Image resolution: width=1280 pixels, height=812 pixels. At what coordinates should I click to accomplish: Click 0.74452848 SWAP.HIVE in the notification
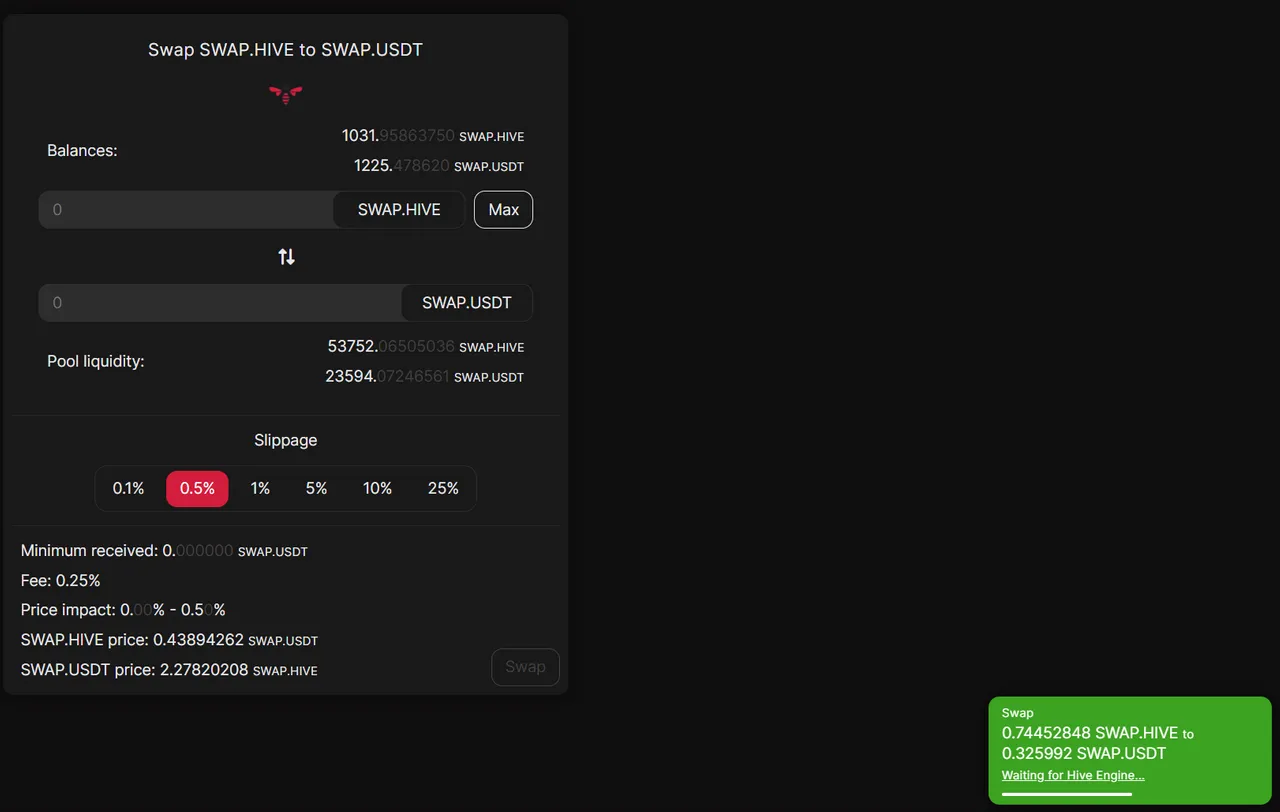click(x=1090, y=733)
